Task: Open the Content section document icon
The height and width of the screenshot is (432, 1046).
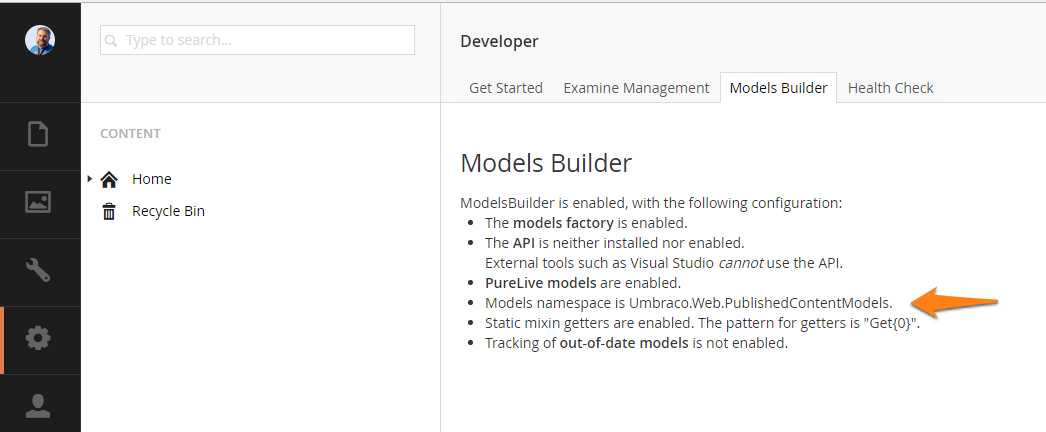Action: pos(38,135)
